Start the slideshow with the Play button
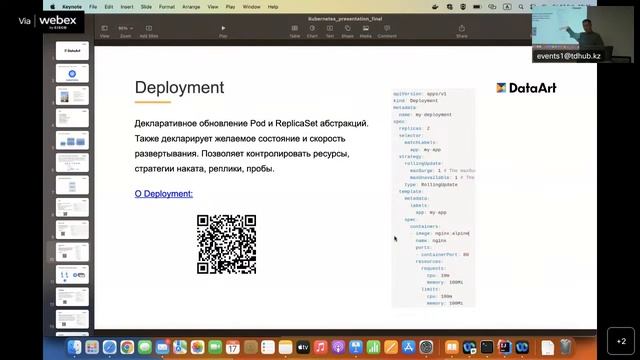This screenshot has width=640, height=360. pos(223,31)
